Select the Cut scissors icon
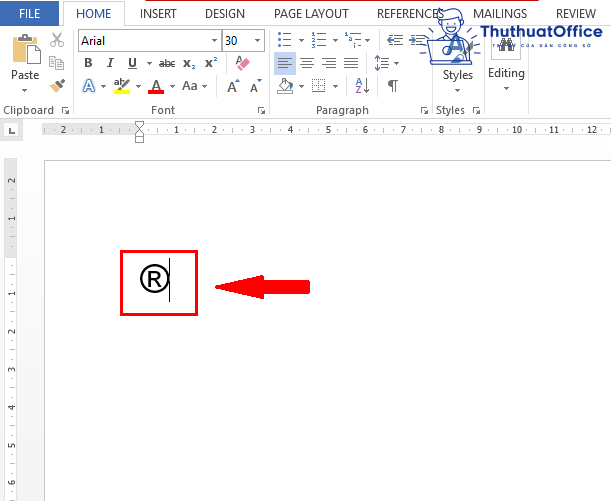This screenshot has width=611, height=501. [57, 41]
